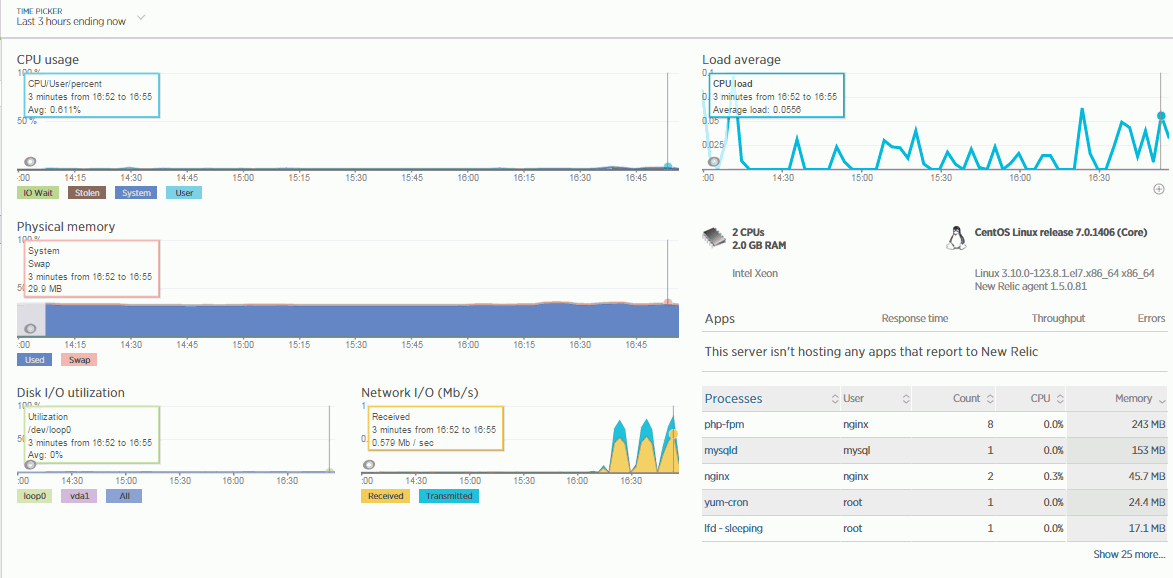The width and height of the screenshot is (1173, 578).
Task: Click the CPU usage chart round marker icon
Action: pos(30,162)
